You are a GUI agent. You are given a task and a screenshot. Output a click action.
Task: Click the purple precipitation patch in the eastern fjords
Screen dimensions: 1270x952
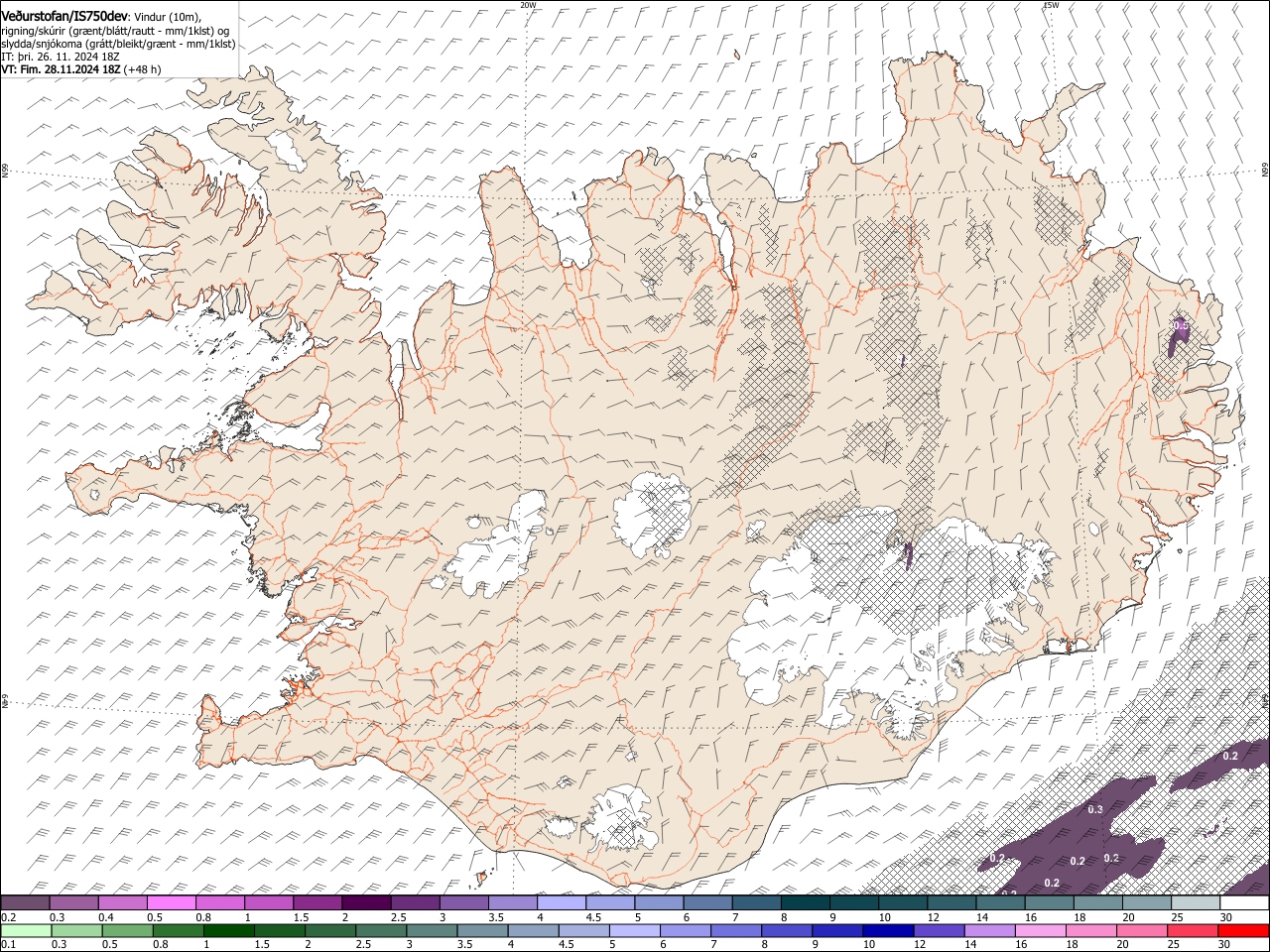tap(1178, 336)
